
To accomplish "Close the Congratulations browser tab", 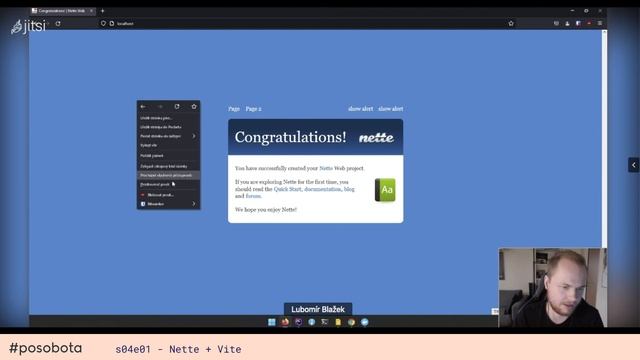I will [x=91, y=11].
